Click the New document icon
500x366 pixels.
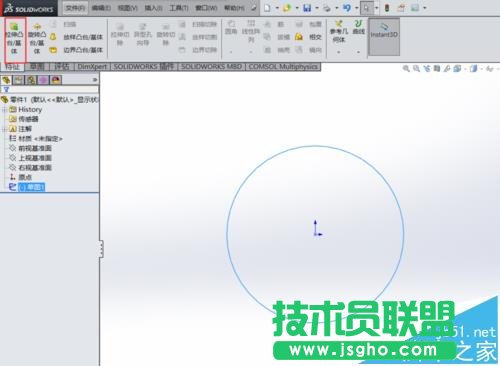267,8
